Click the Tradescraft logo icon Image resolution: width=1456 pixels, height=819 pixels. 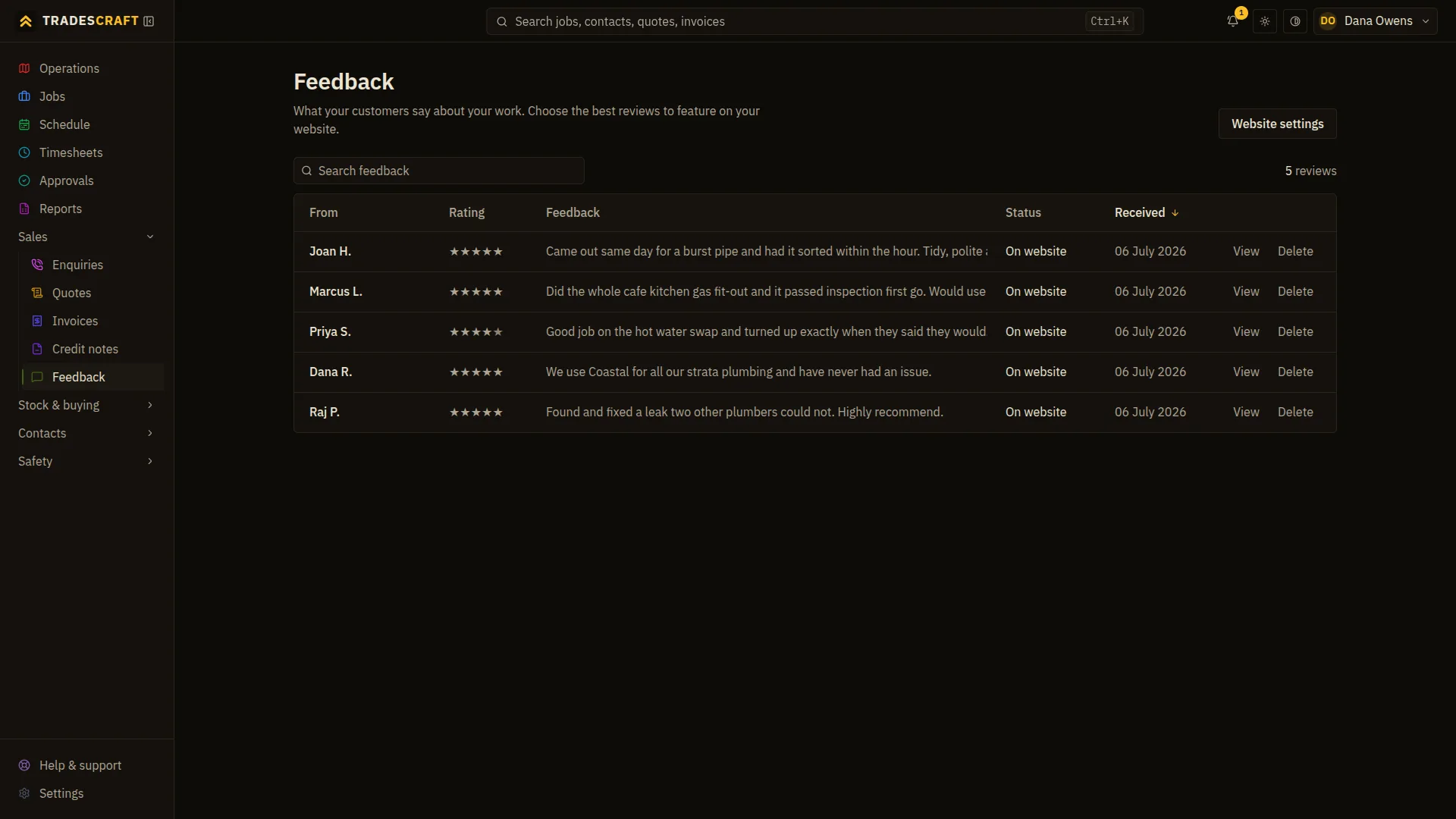[x=26, y=21]
